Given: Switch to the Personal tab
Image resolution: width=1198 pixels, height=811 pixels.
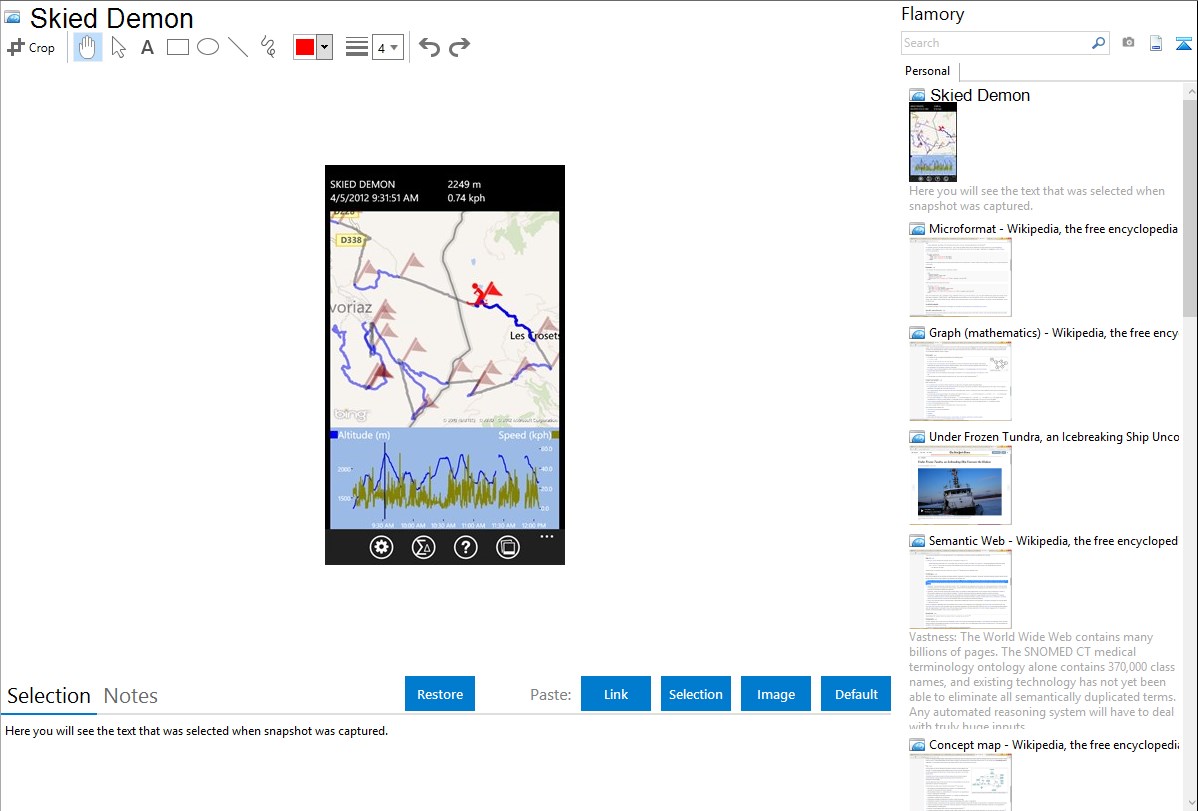Looking at the screenshot, I should tap(928, 71).
